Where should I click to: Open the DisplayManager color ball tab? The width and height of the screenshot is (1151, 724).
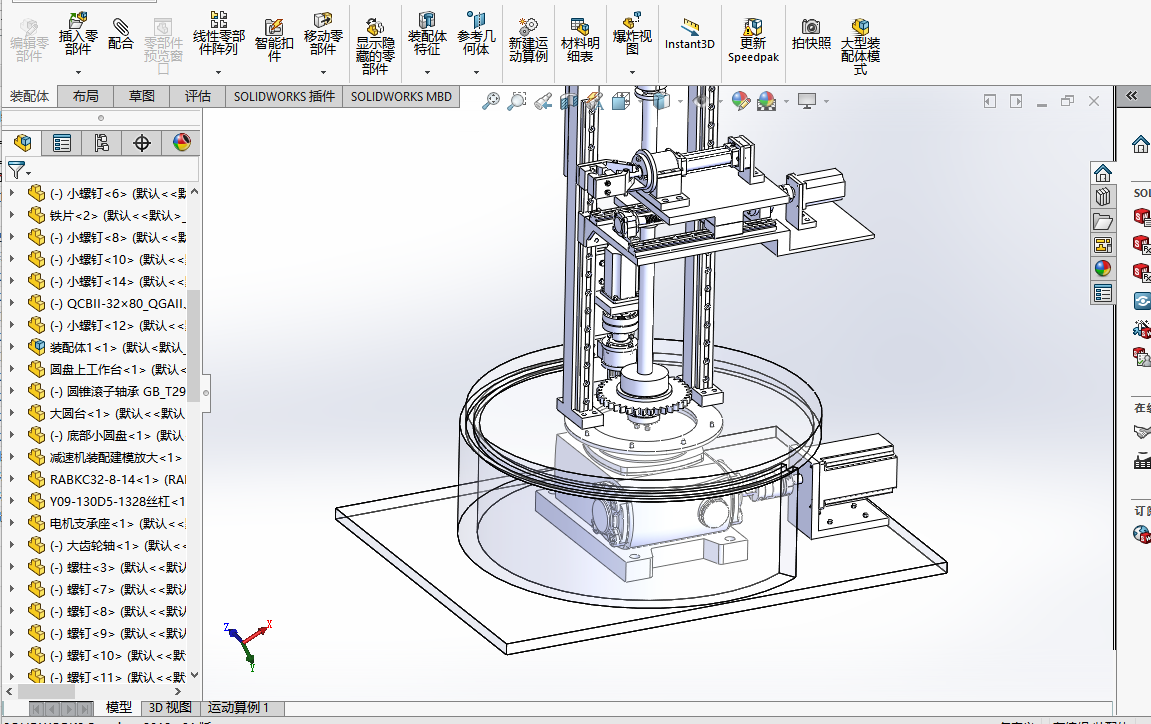pyautogui.click(x=181, y=142)
